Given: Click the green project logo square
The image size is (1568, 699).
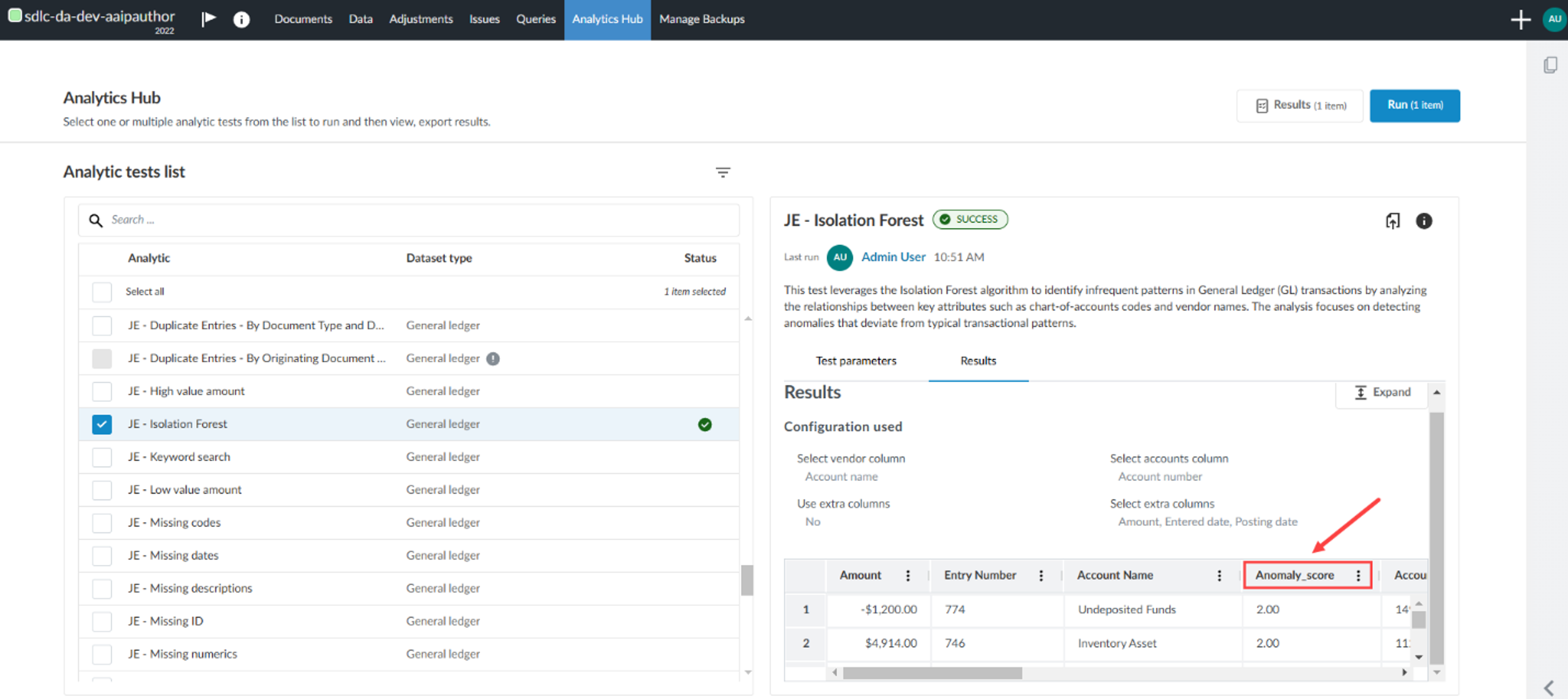Looking at the screenshot, I should click(x=14, y=15).
